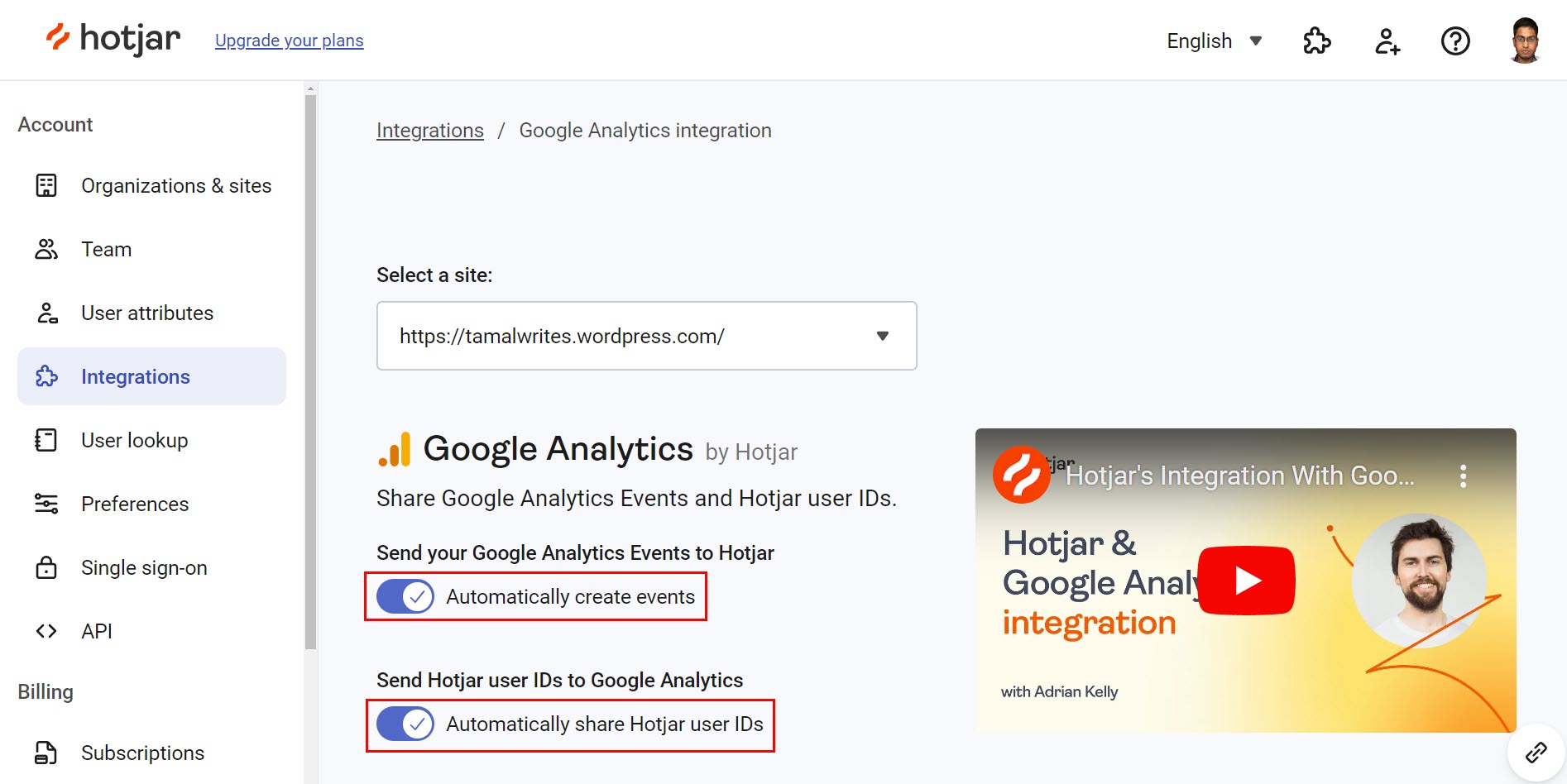Open the Select a site dropdown

(x=647, y=336)
